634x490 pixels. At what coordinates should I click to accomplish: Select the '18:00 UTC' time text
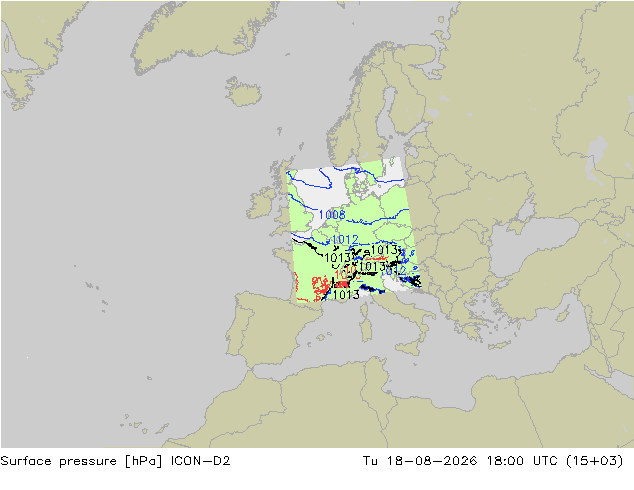tap(522, 460)
